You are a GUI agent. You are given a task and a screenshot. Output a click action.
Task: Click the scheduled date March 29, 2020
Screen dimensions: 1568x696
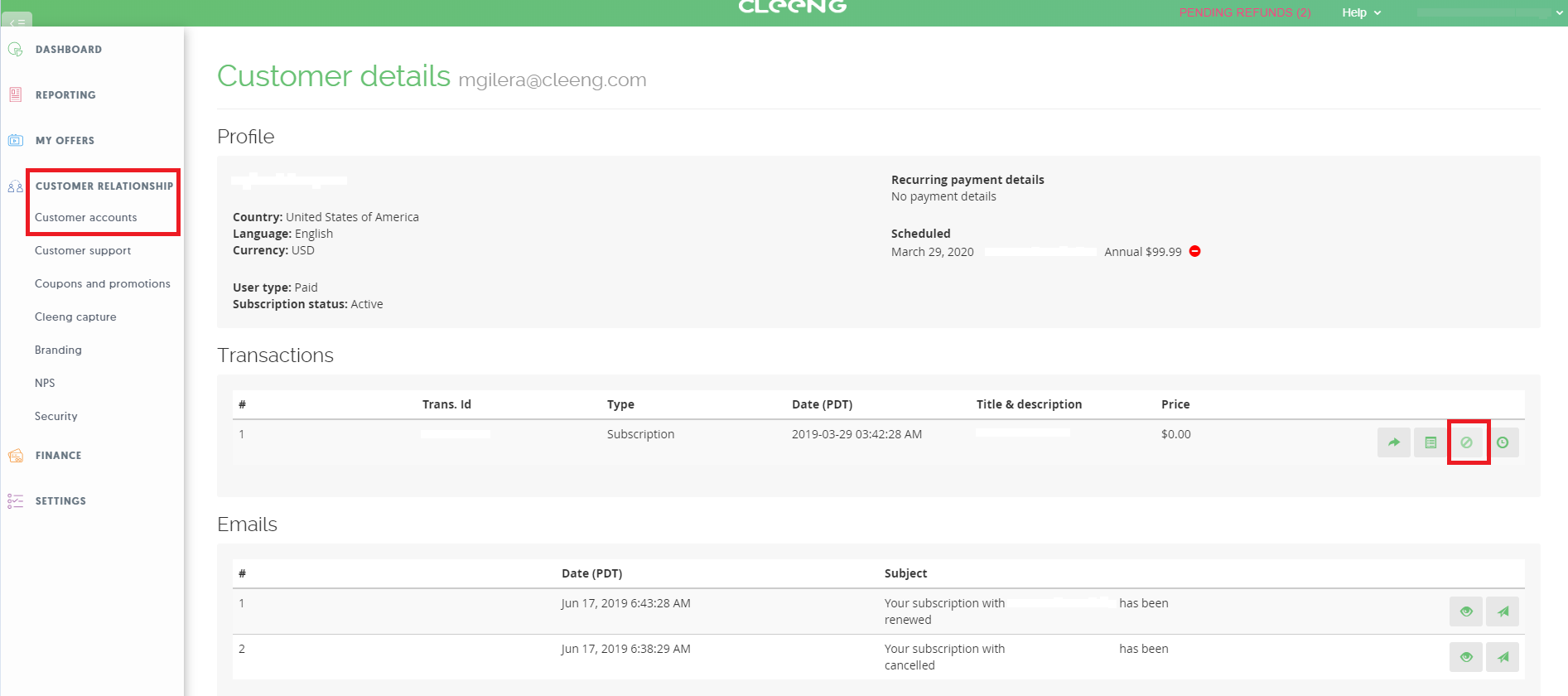[933, 252]
